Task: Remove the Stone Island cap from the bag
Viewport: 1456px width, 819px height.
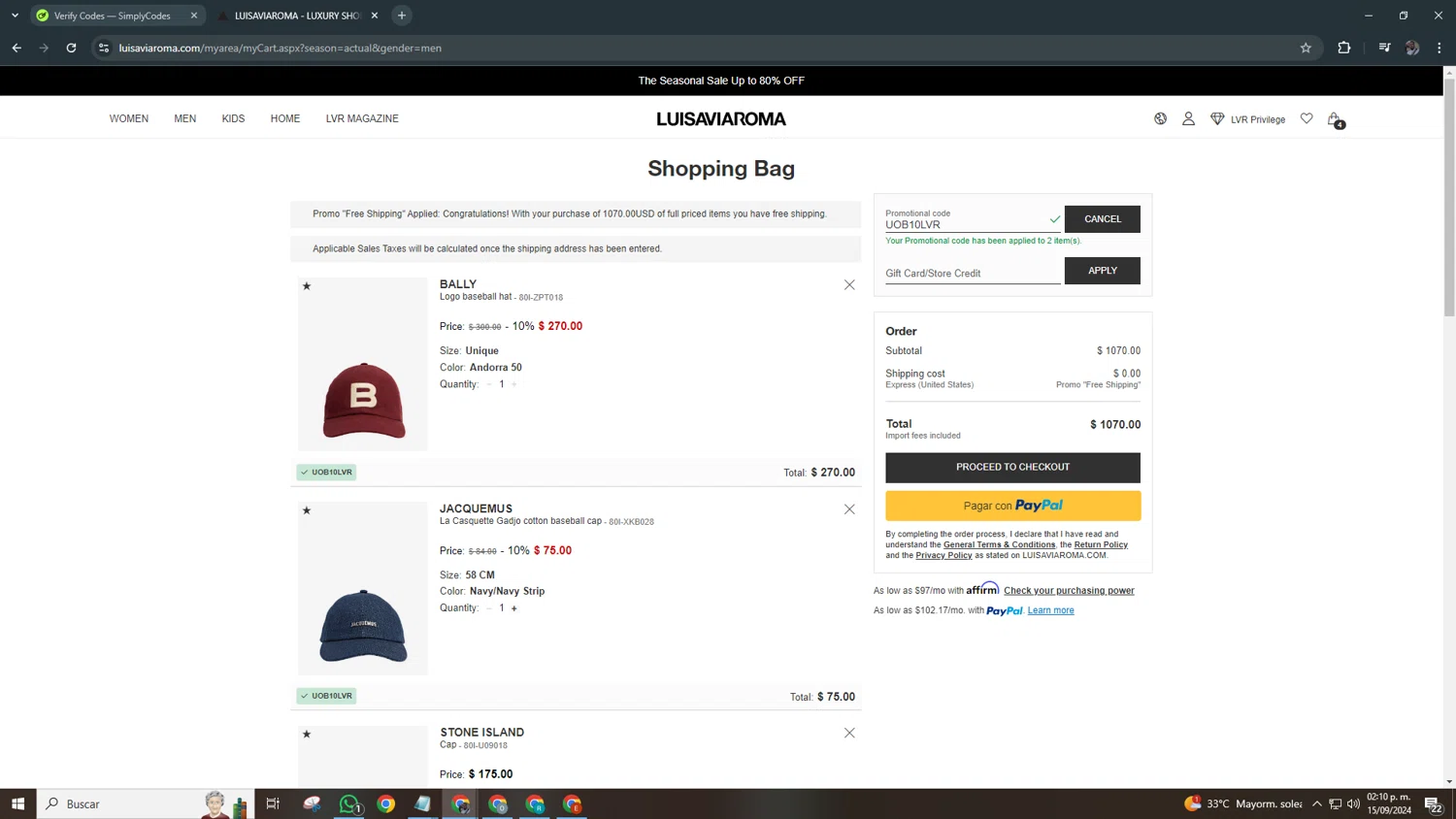Action: 849,734
